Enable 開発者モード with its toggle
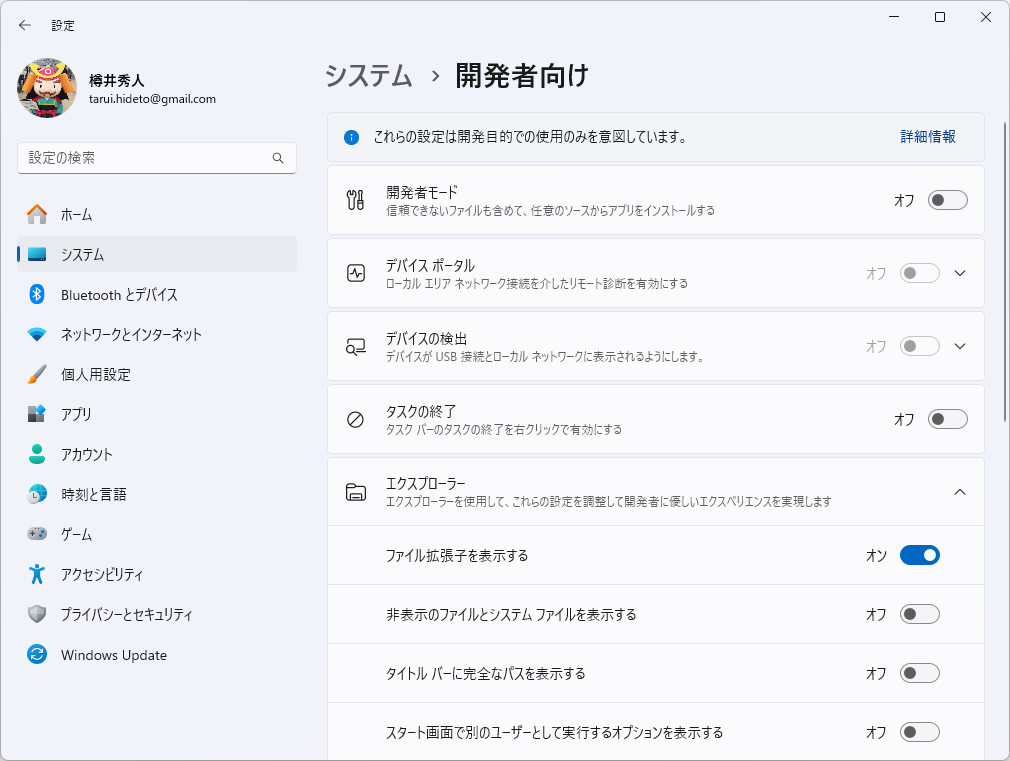1010x761 pixels. [946, 200]
